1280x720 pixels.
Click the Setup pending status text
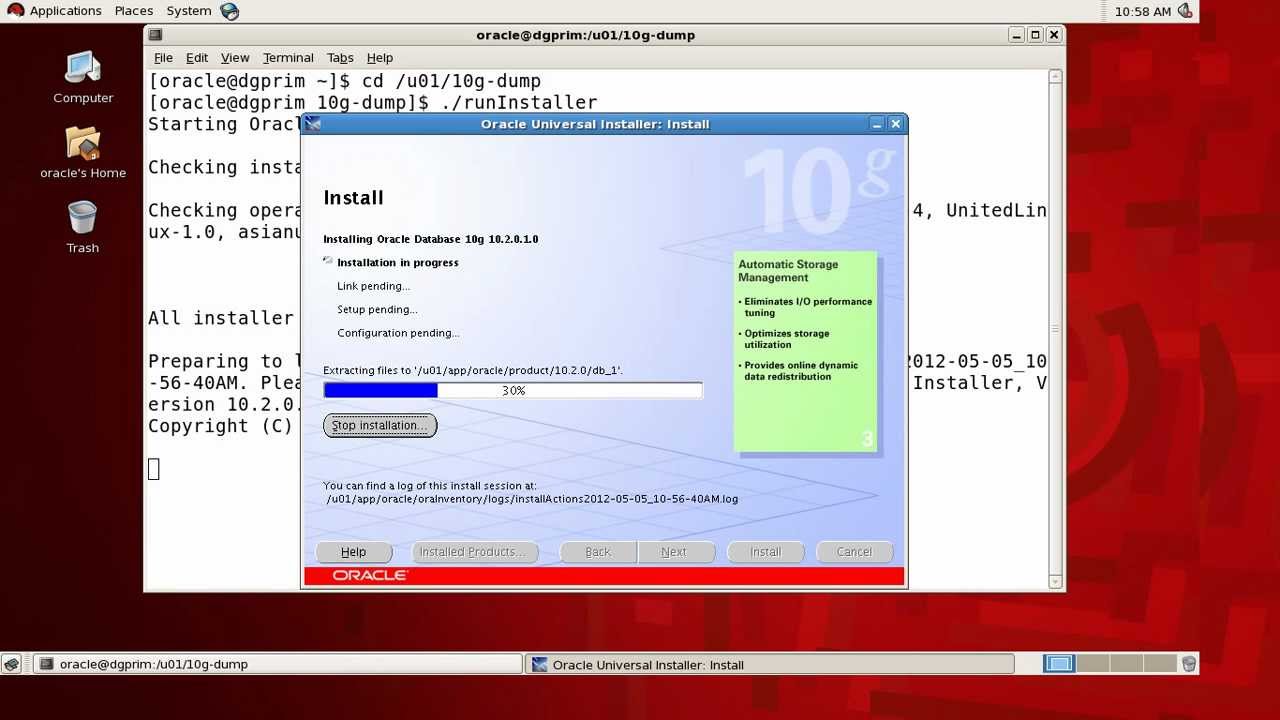pyautogui.click(x=378, y=310)
